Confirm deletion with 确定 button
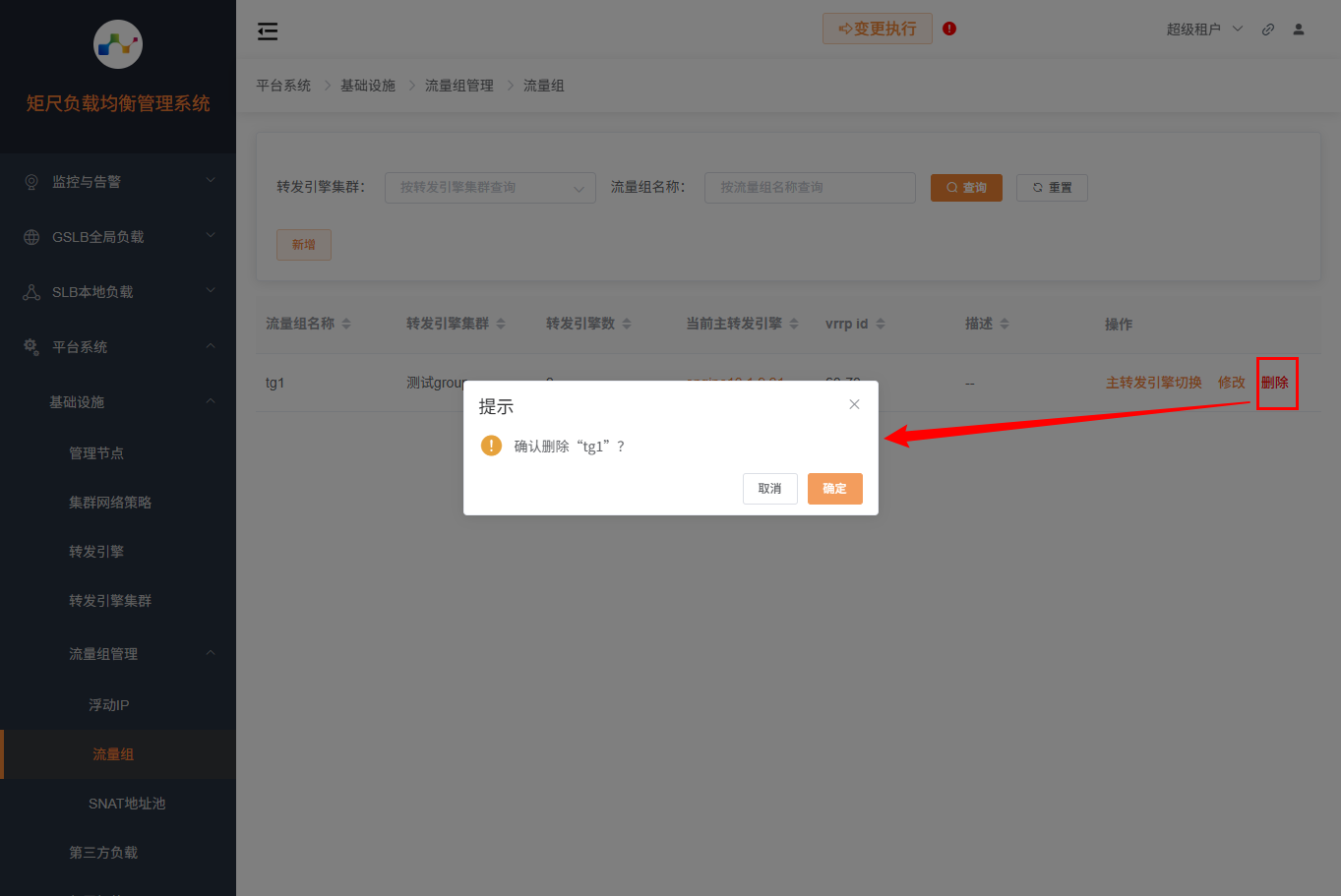 [835, 489]
